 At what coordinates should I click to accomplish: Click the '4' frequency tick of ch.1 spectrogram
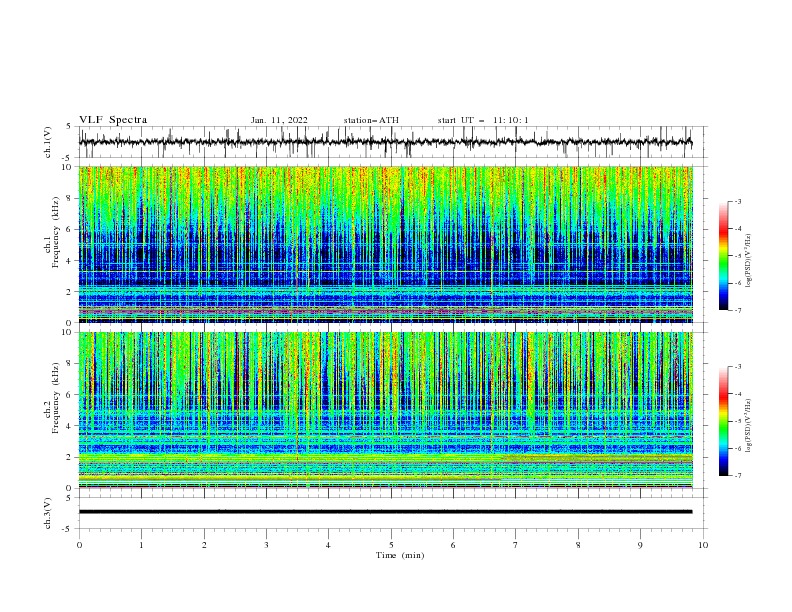(x=69, y=261)
